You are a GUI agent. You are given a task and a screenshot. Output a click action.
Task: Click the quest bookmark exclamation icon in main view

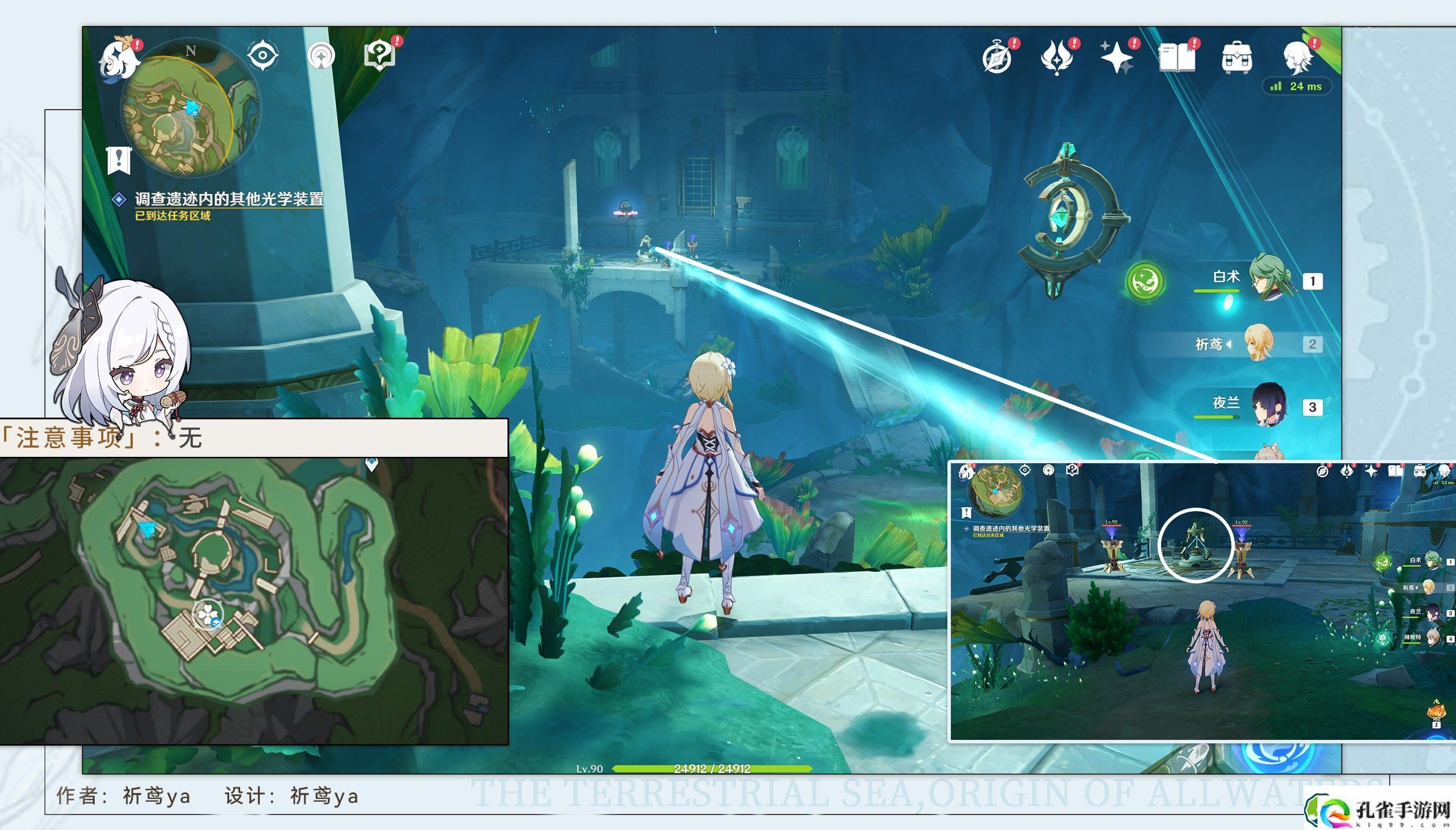tap(119, 160)
